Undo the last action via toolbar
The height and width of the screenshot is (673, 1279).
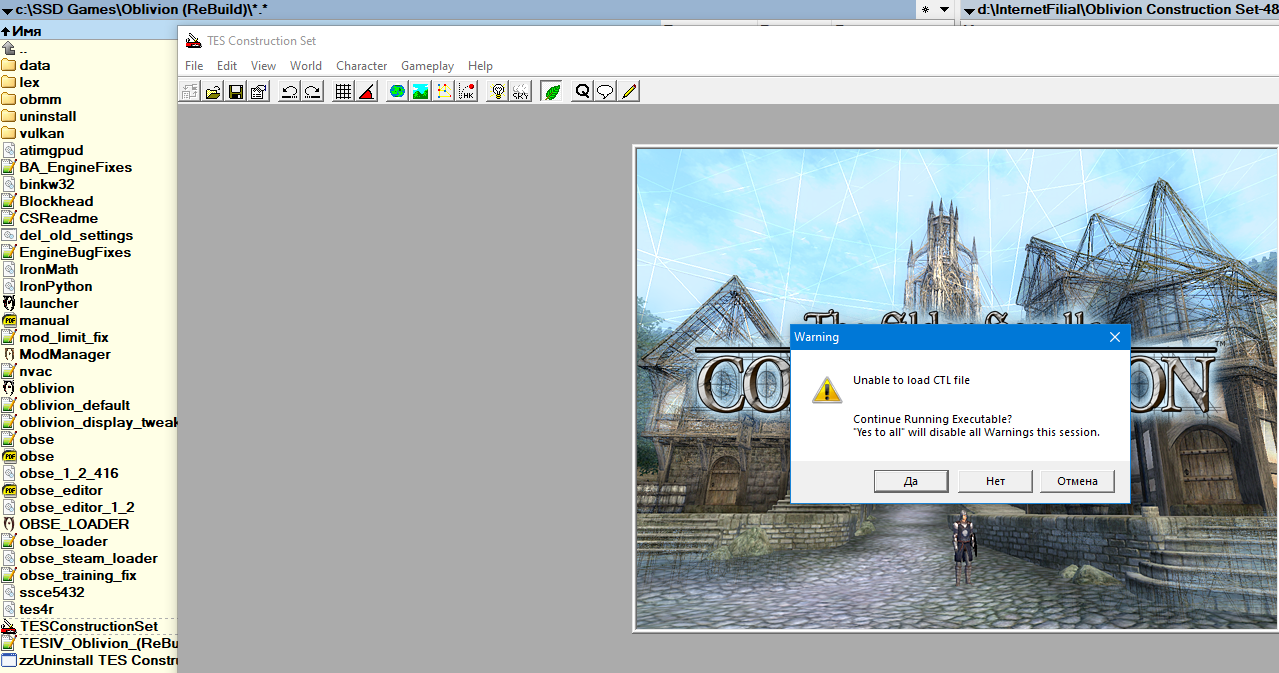pos(289,92)
